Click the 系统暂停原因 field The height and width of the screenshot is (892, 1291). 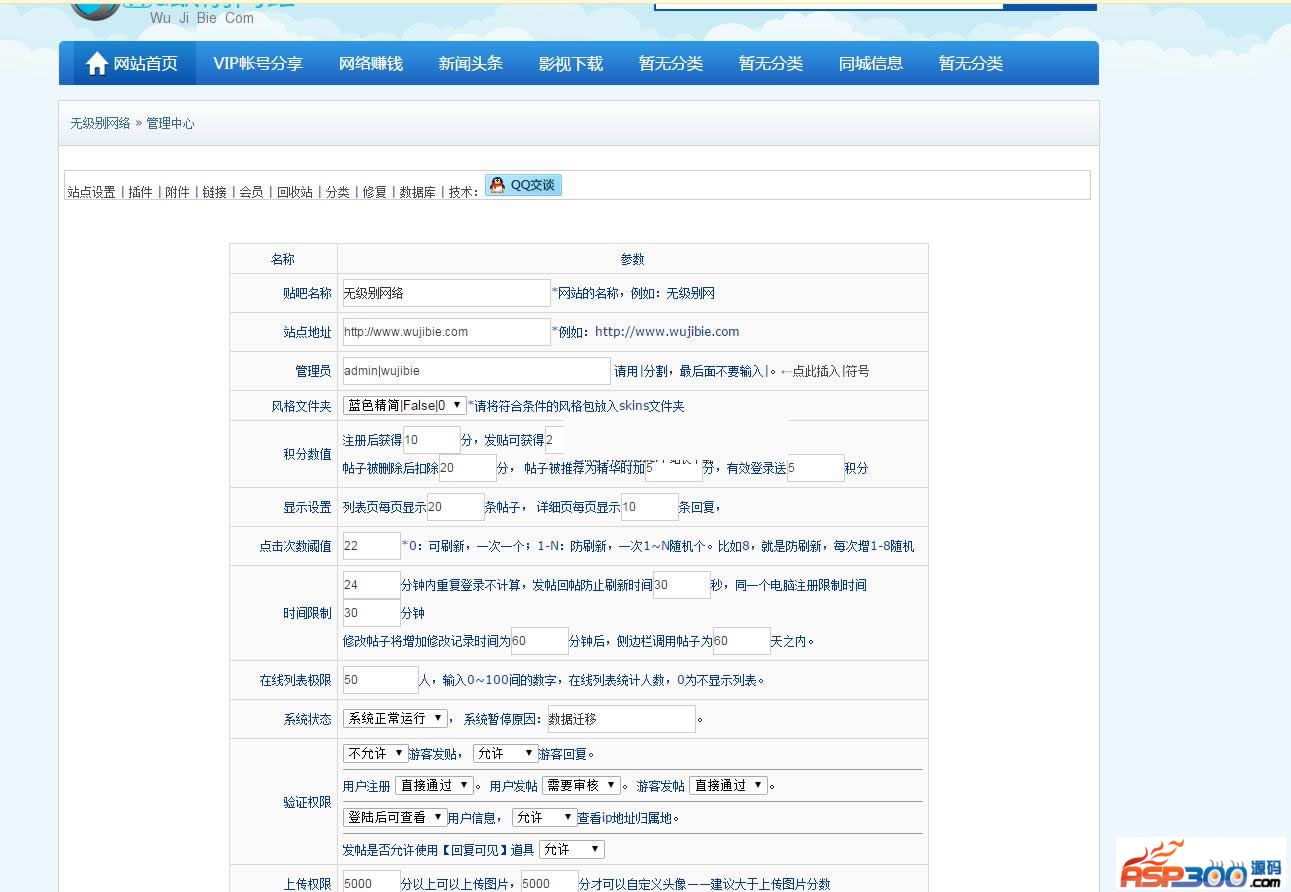click(x=621, y=719)
